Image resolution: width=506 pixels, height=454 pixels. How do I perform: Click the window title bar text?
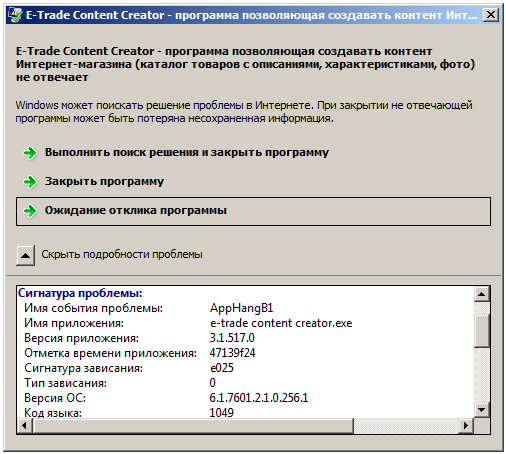(251, 15)
